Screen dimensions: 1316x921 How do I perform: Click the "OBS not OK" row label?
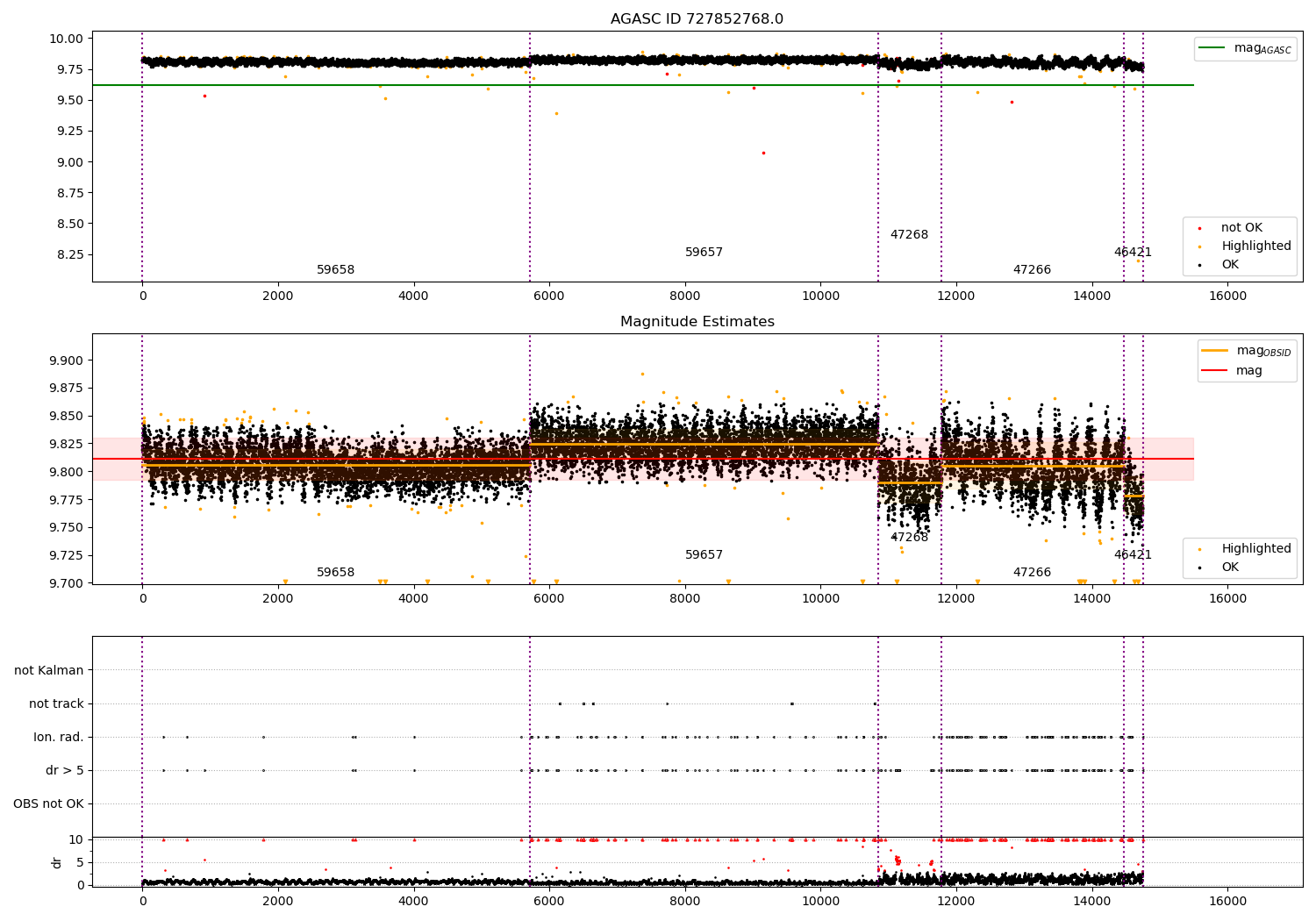(x=48, y=803)
